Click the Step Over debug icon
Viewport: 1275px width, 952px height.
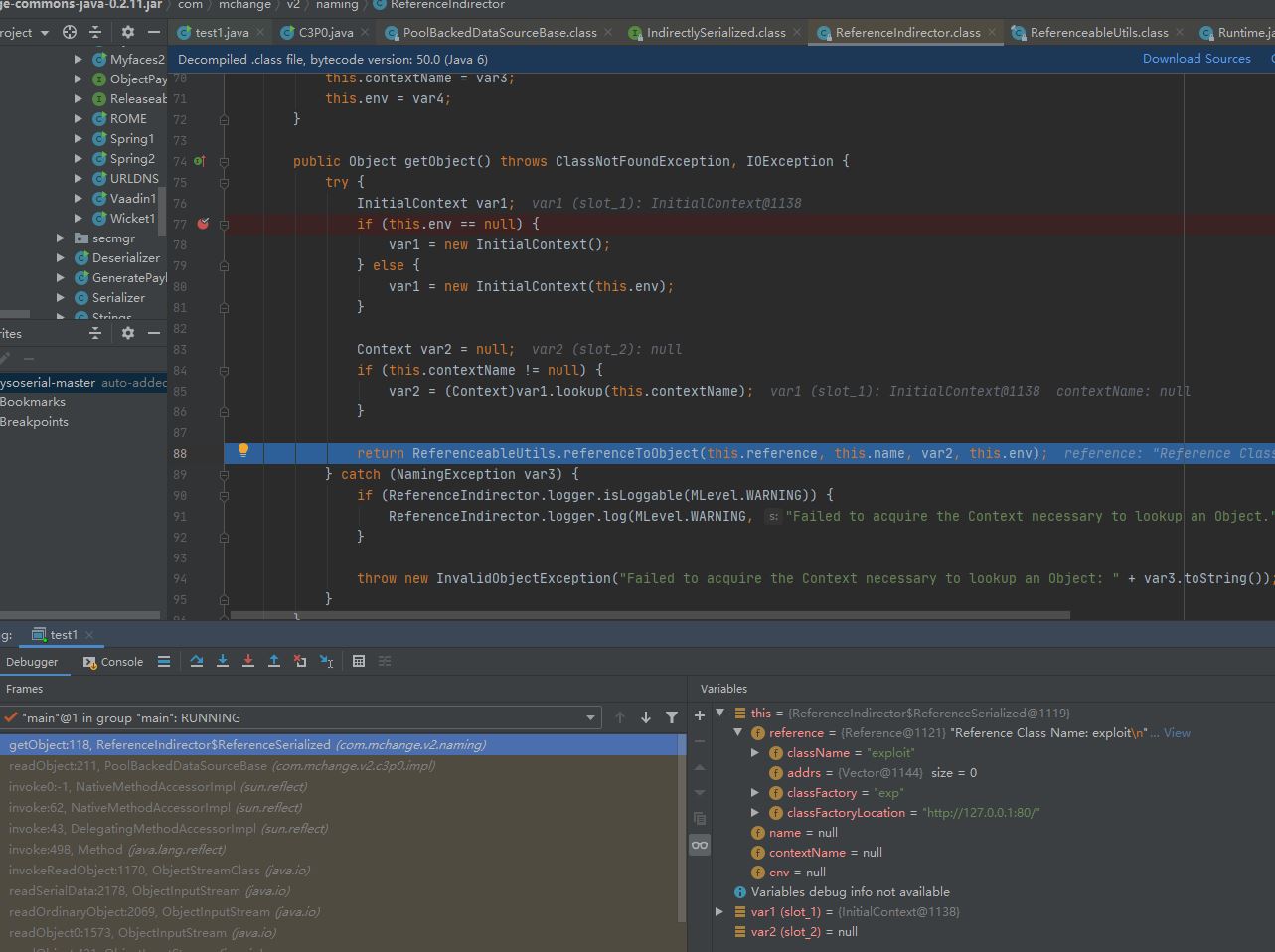196,661
